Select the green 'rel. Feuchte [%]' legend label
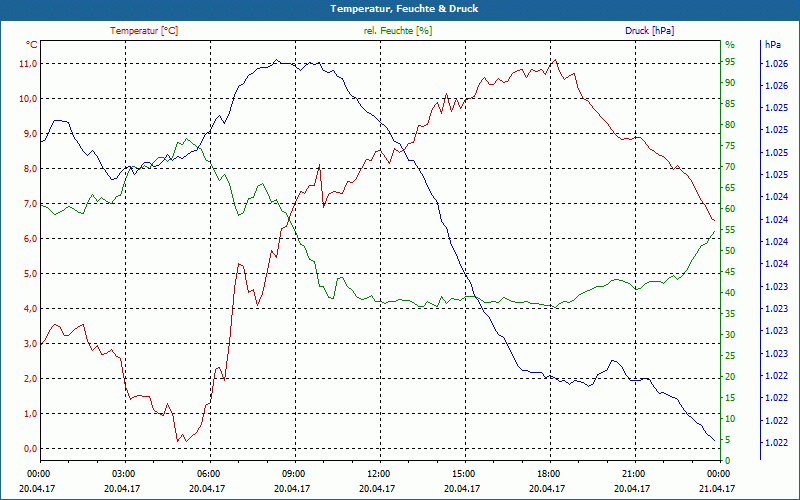The height and width of the screenshot is (500, 800). (x=397, y=31)
